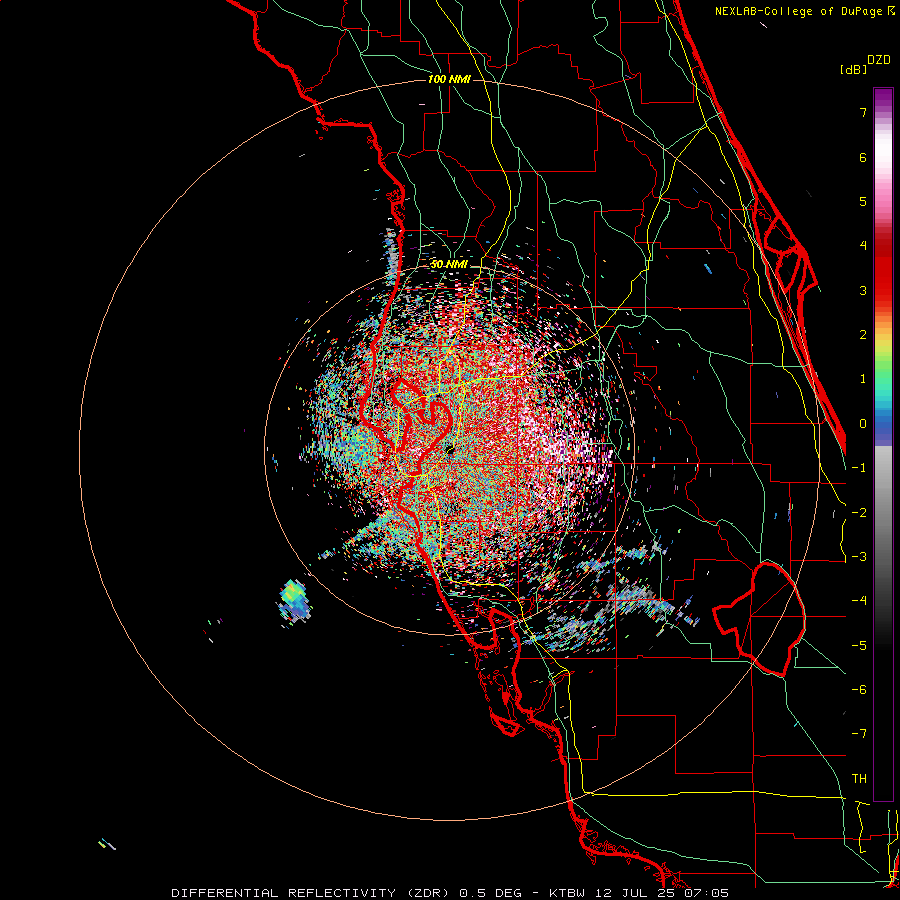
Task: Select the positive 6 dB scale value
Action: pyautogui.click(x=863, y=157)
